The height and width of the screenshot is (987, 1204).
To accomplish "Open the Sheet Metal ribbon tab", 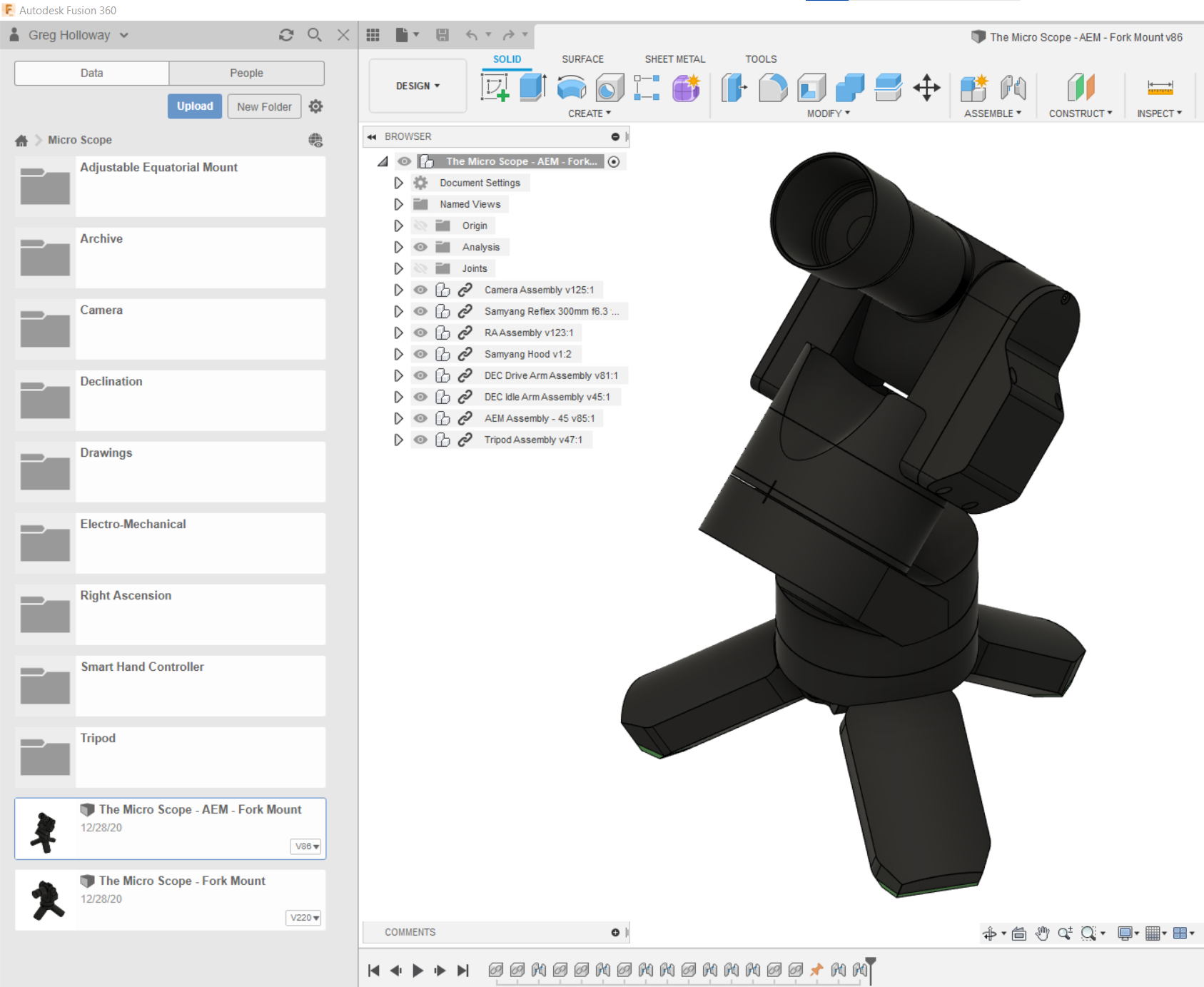I will click(x=674, y=59).
